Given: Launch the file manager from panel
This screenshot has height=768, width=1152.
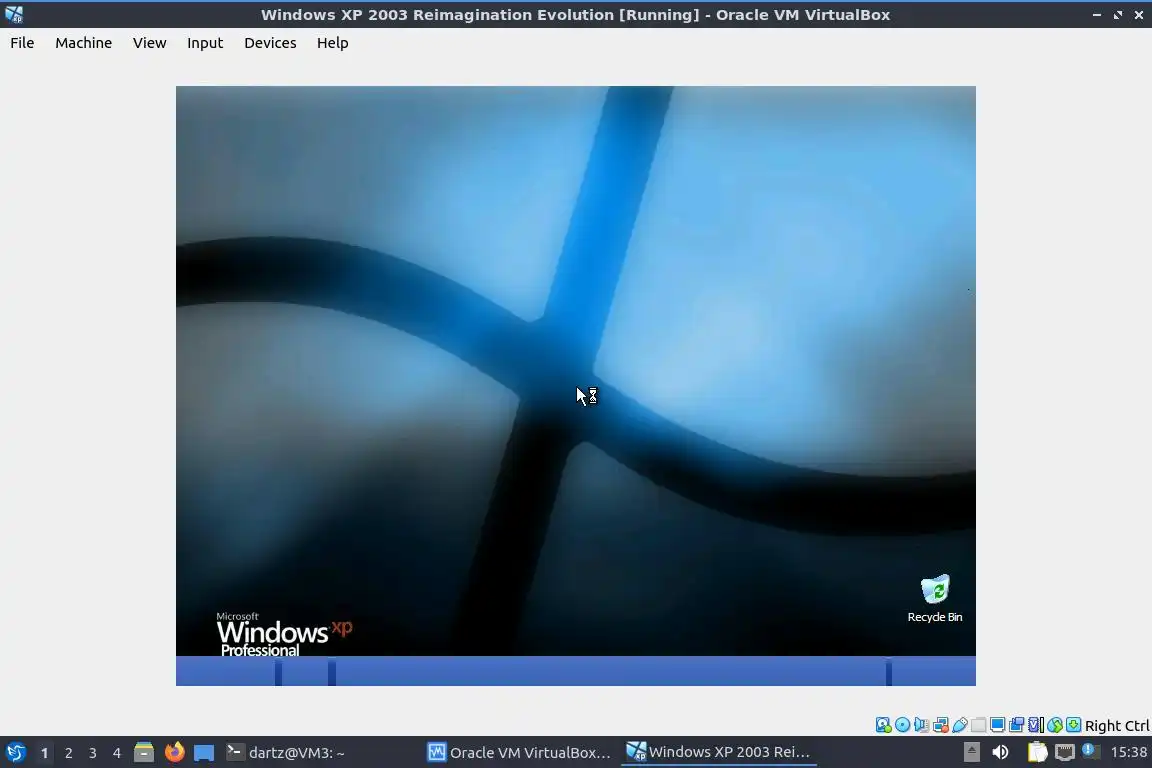Looking at the screenshot, I should coord(144,752).
